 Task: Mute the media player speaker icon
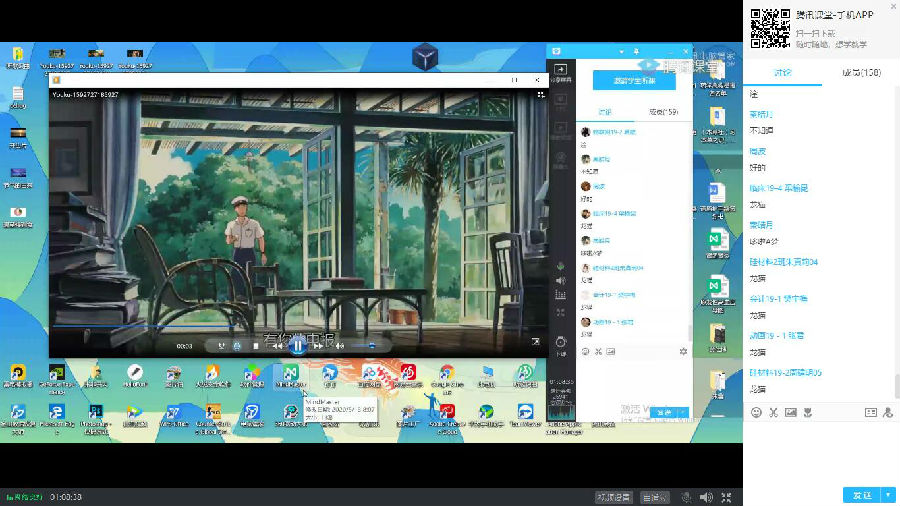coord(340,346)
